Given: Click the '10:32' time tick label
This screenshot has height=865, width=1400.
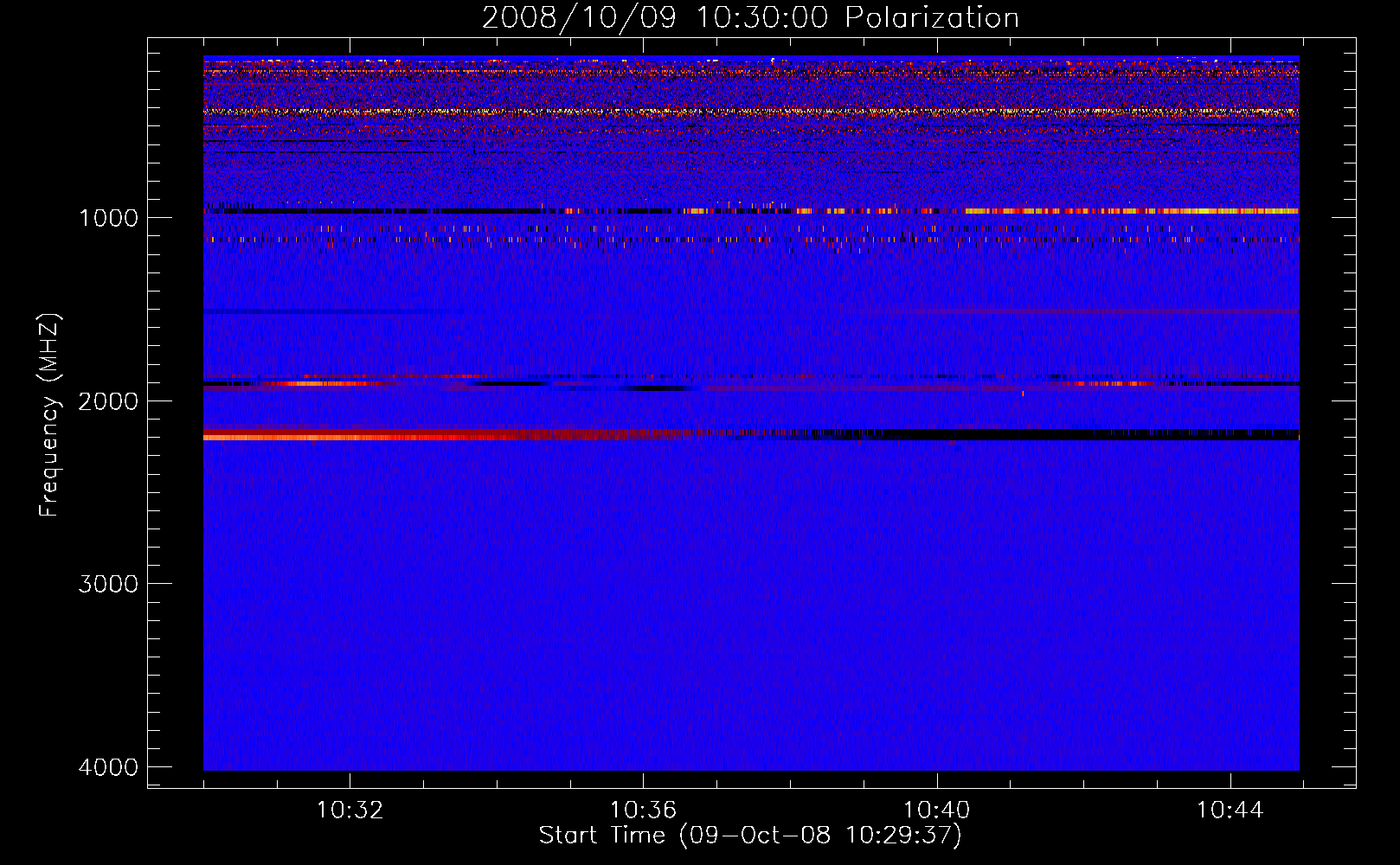Looking at the screenshot, I should point(350,811).
